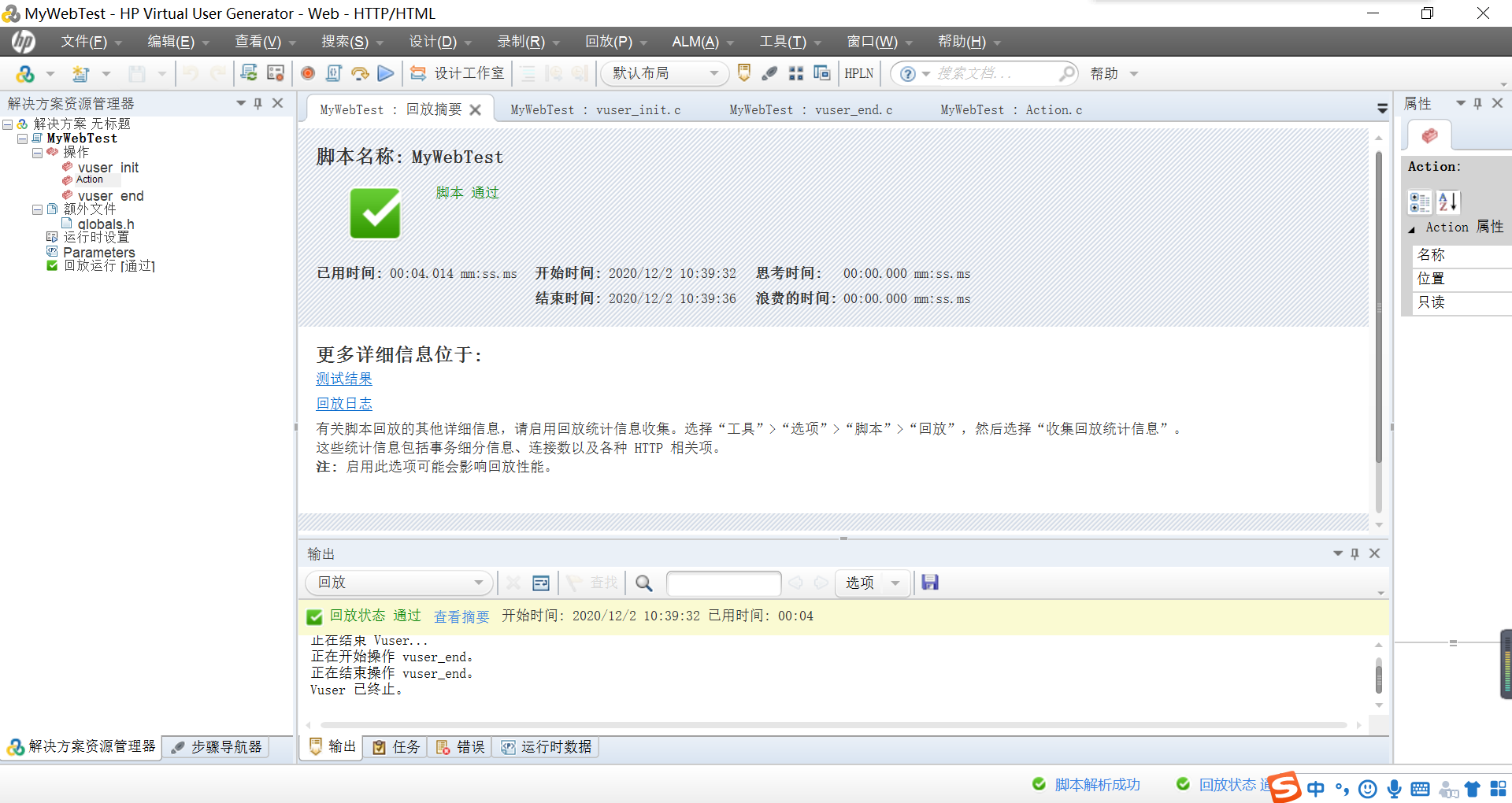1512x803 pixels.
Task: Click the HPLN toolbar button
Action: 859,73
